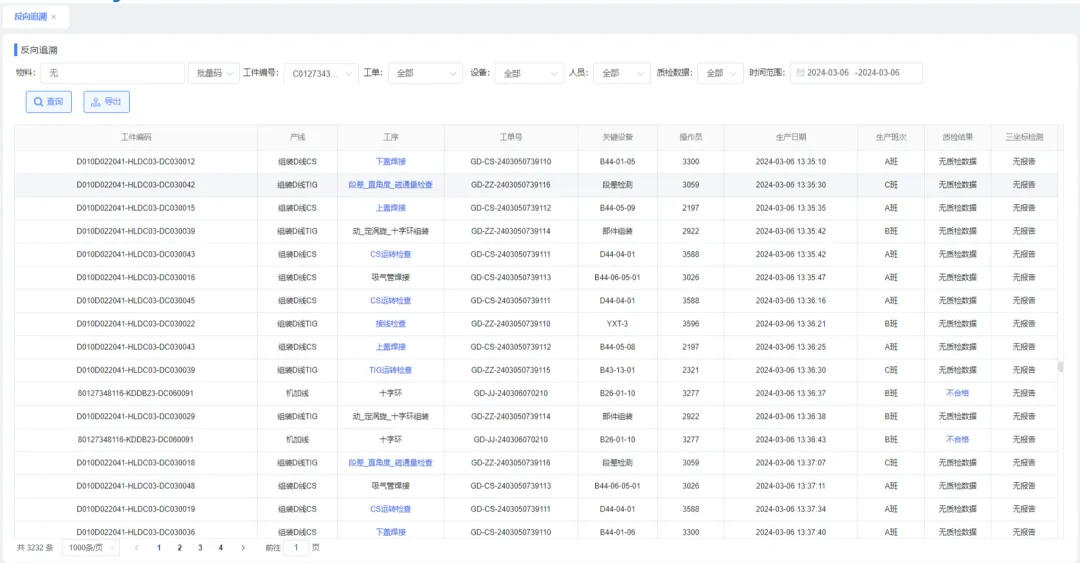Select operator cell 2321

(x=691, y=370)
